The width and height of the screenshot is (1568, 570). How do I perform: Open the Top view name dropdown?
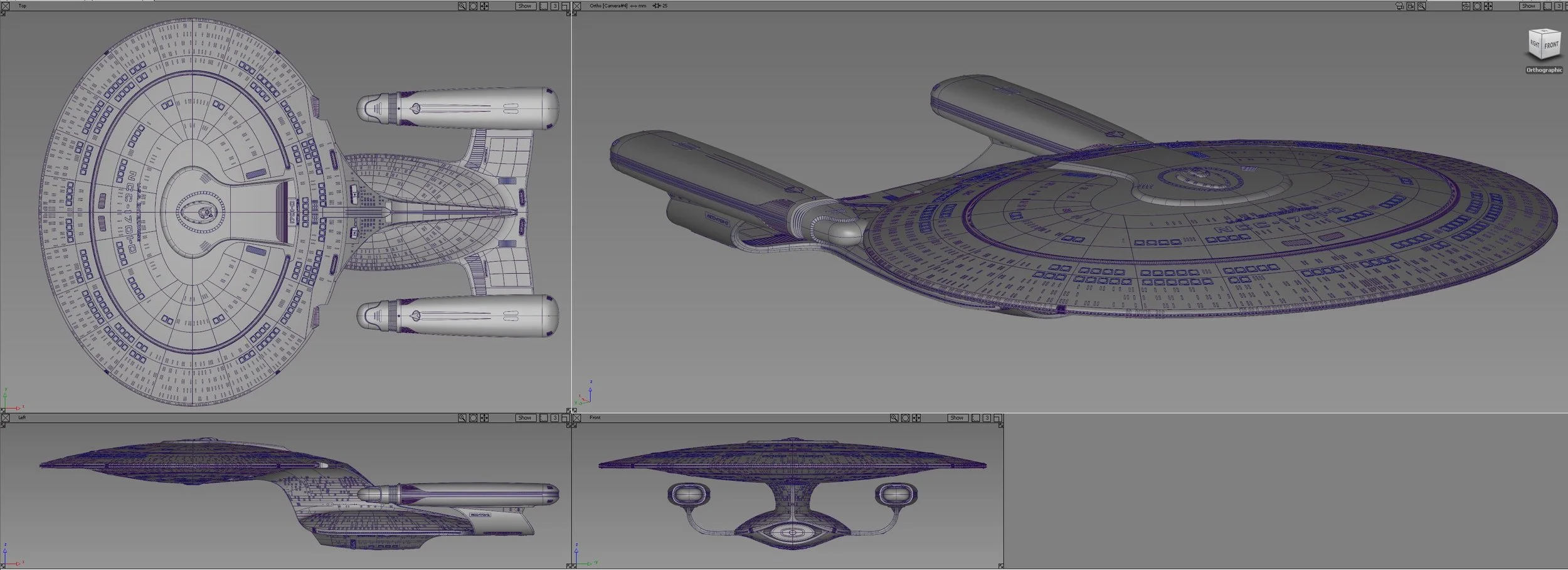pyautogui.click(x=23, y=6)
